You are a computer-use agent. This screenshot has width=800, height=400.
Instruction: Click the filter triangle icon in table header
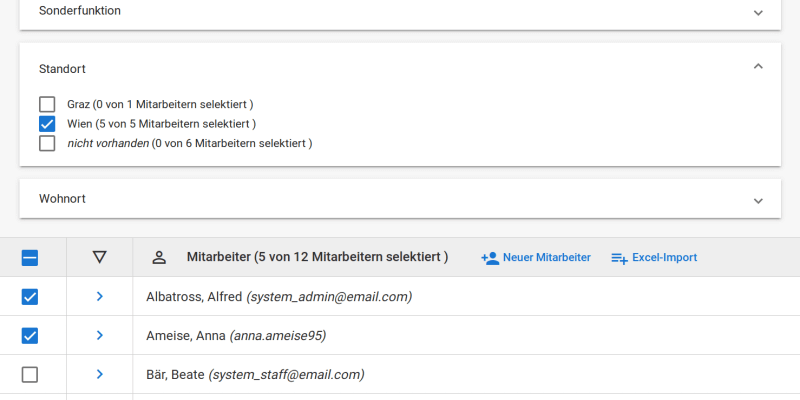click(x=99, y=257)
